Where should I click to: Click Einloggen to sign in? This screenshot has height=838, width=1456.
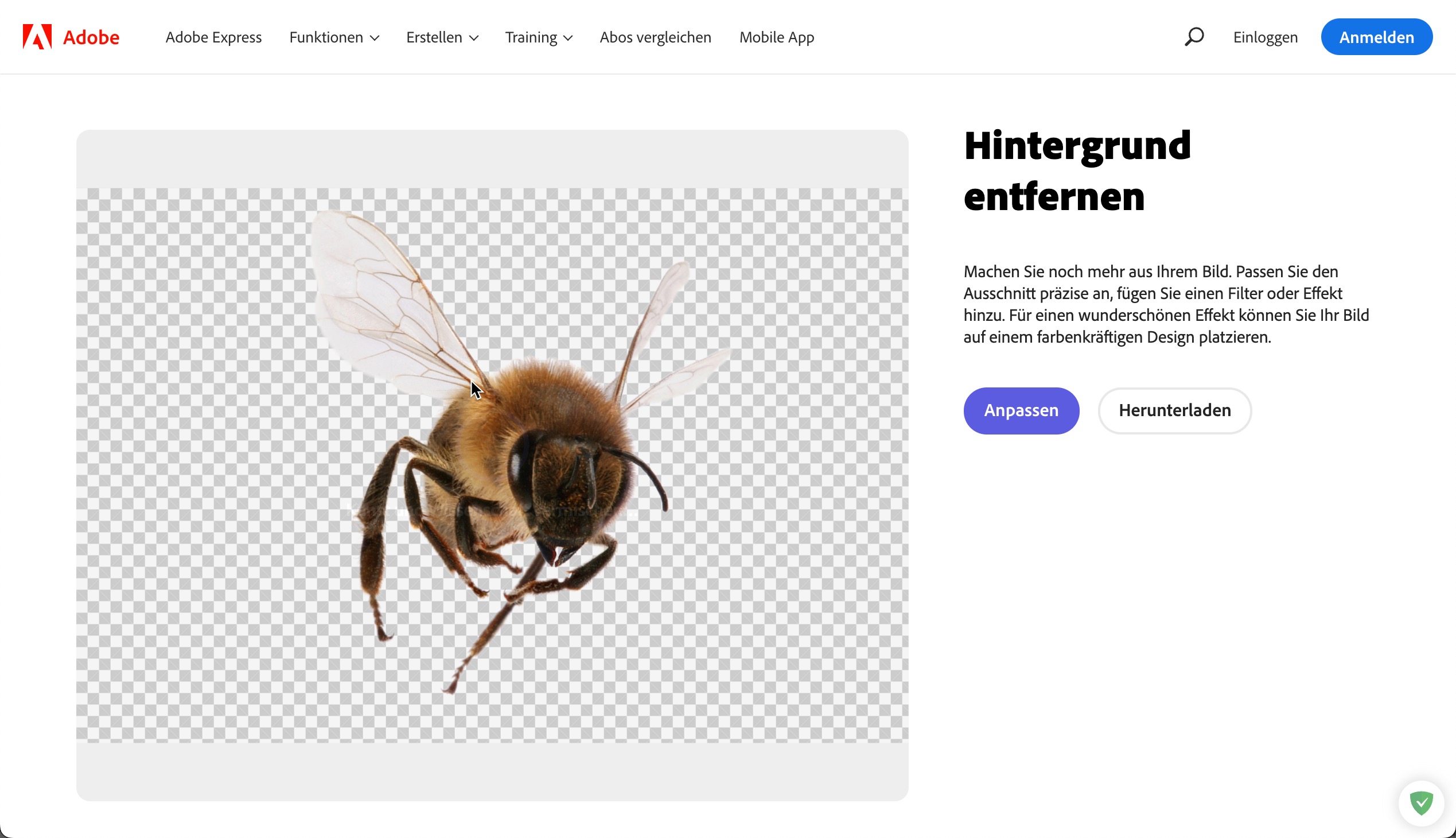coord(1265,37)
